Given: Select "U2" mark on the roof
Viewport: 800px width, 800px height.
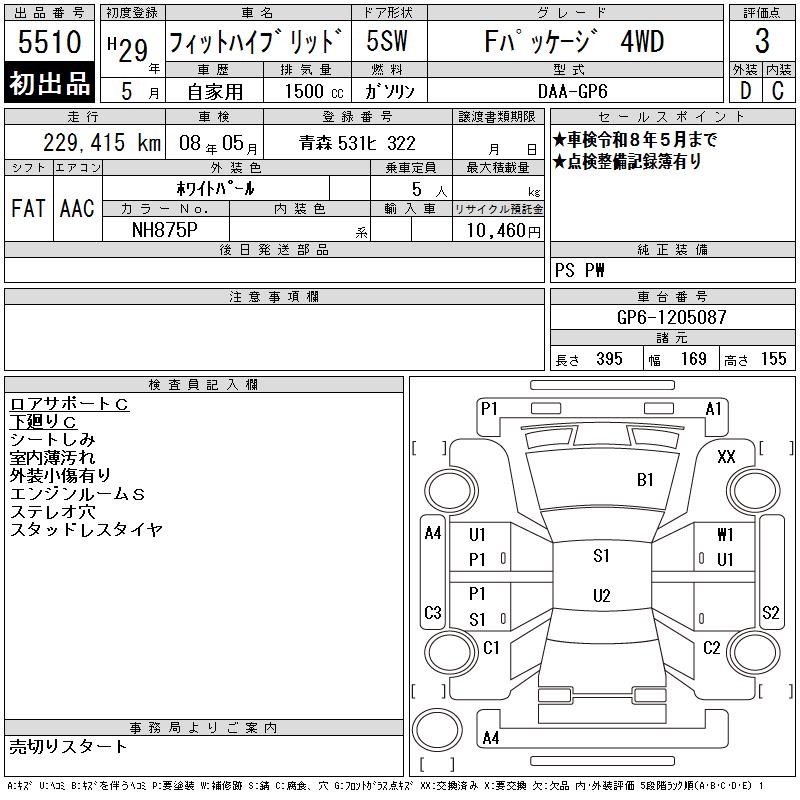Looking at the screenshot, I should point(602,595).
